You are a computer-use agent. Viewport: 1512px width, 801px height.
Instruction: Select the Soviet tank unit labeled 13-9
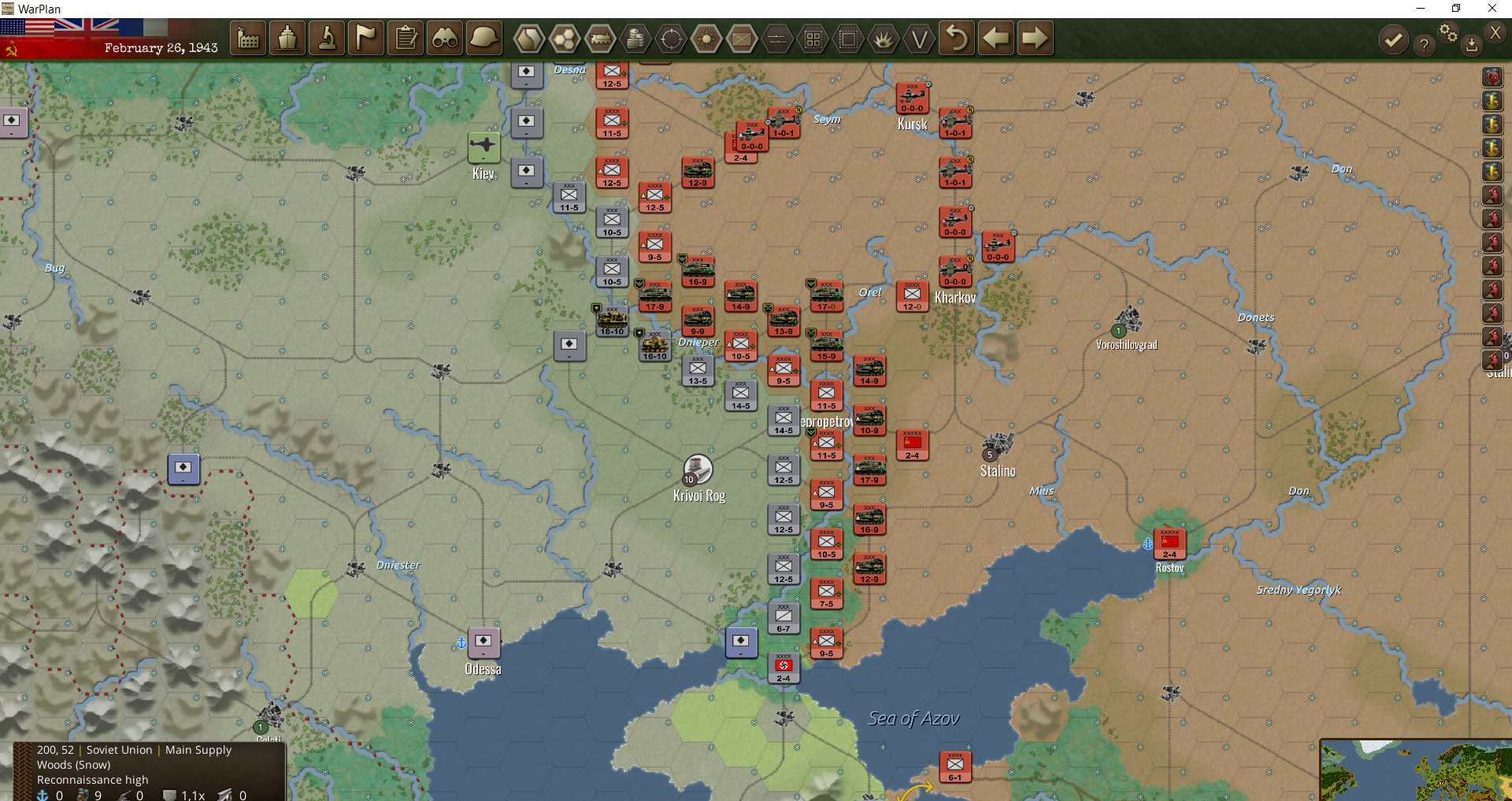pos(784,321)
